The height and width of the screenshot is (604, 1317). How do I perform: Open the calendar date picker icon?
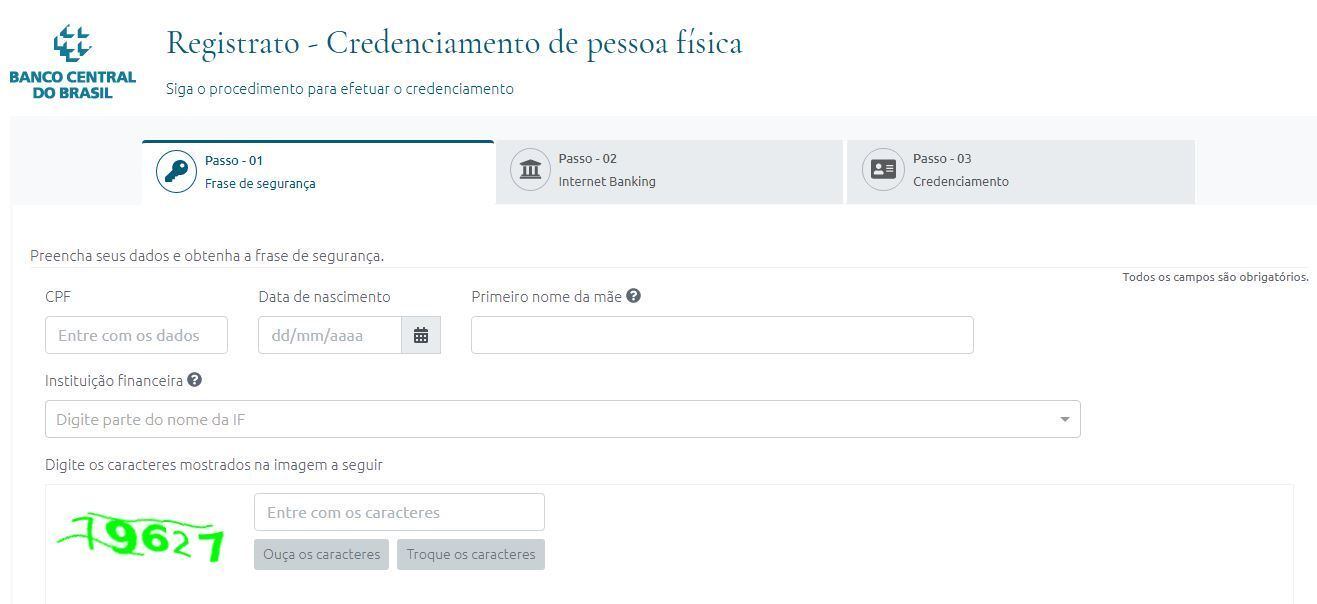pos(421,336)
